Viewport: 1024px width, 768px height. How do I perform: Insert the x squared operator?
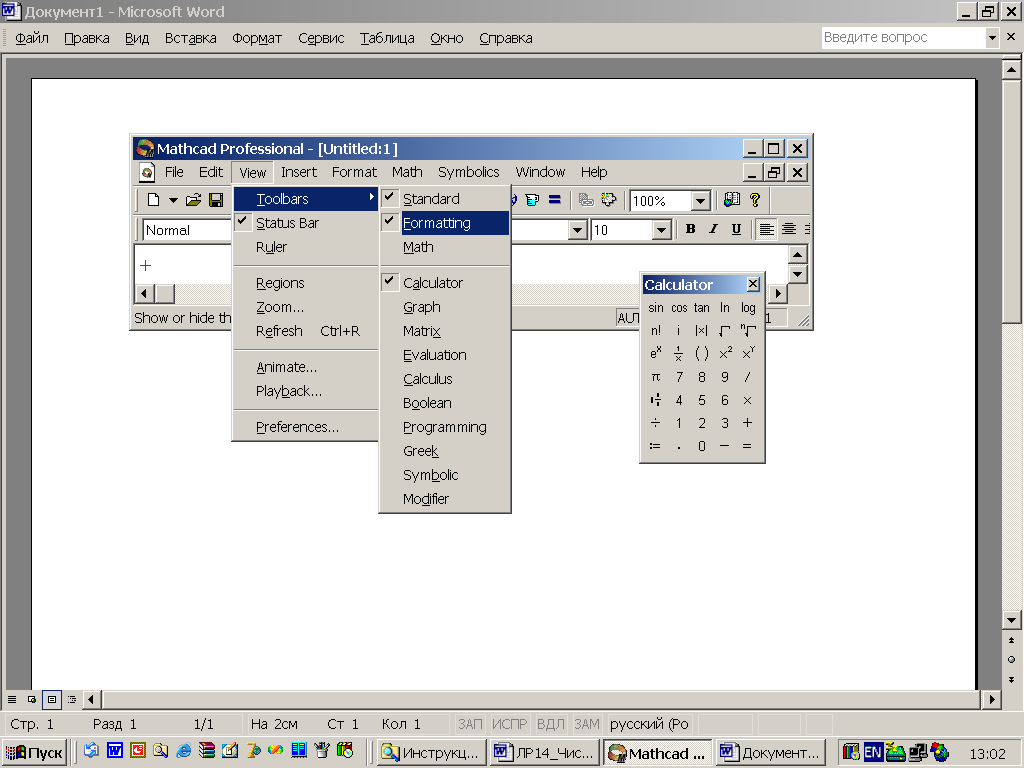pyautogui.click(x=725, y=353)
